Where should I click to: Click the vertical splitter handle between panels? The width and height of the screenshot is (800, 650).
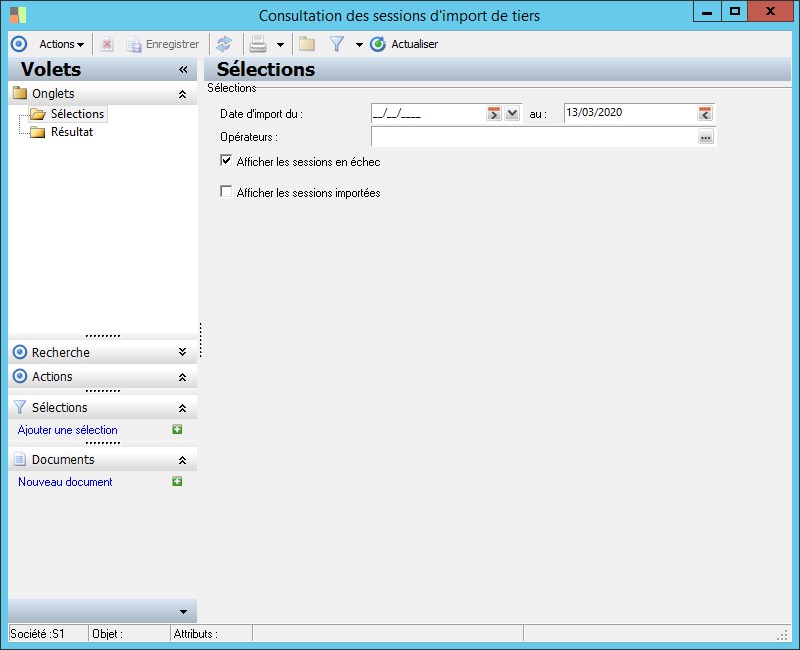[201, 340]
